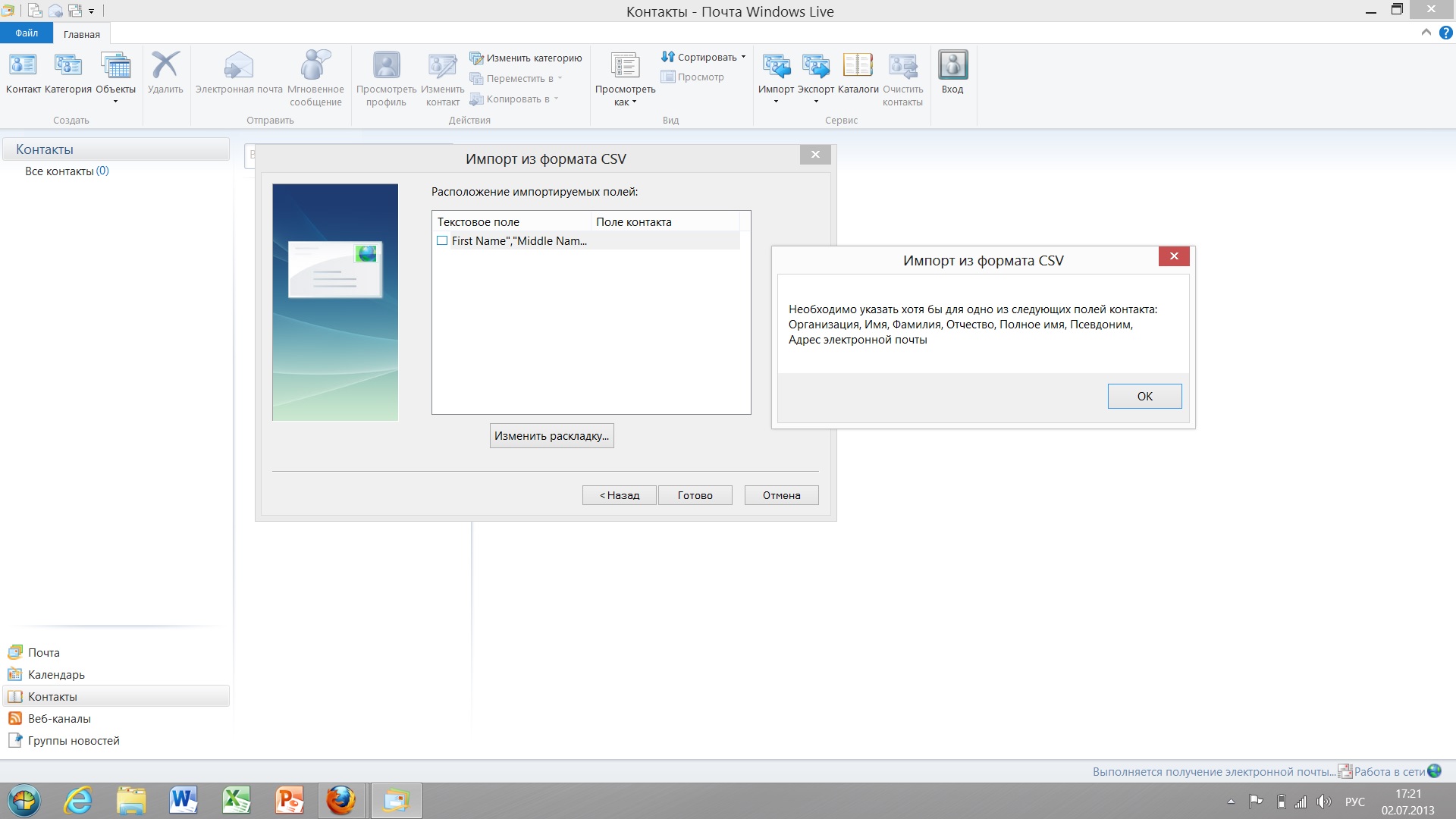
Task: Click the volume tray icon
Action: [x=1324, y=802]
